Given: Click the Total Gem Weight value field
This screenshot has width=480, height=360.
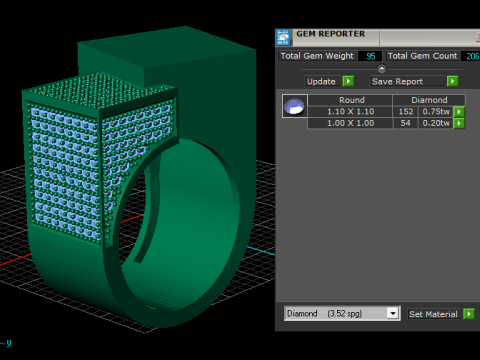Looking at the screenshot, I should pyautogui.click(x=370, y=56).
